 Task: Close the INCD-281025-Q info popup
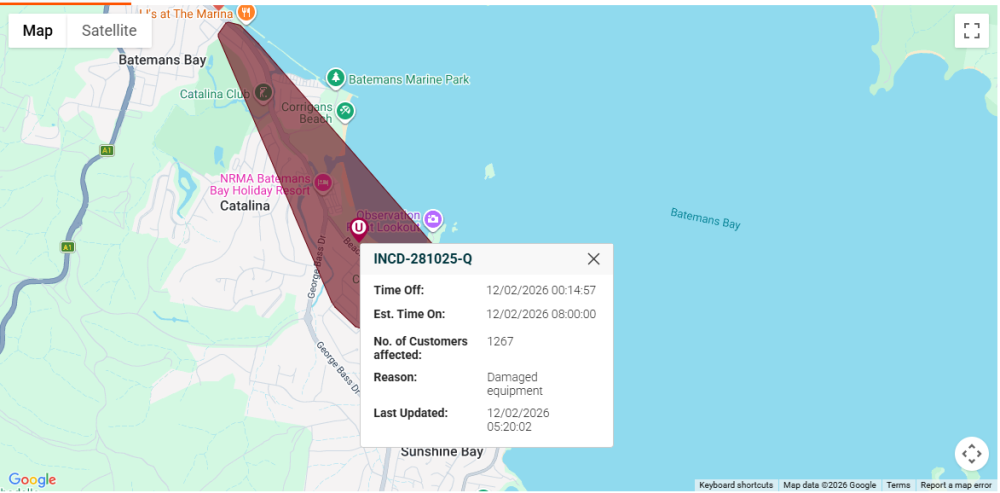593,259
